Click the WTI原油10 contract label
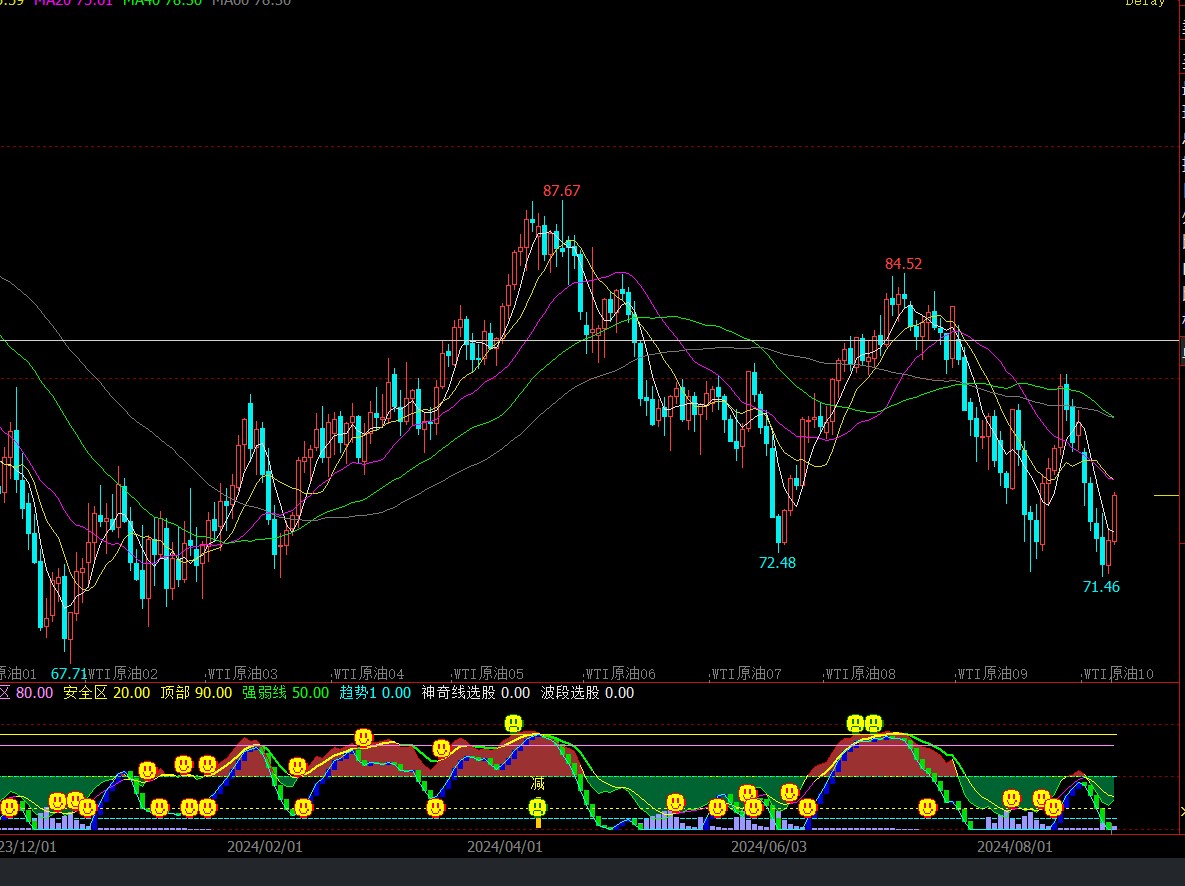This screenshot has height=886, width=1185. click(x=1118, y=674)
